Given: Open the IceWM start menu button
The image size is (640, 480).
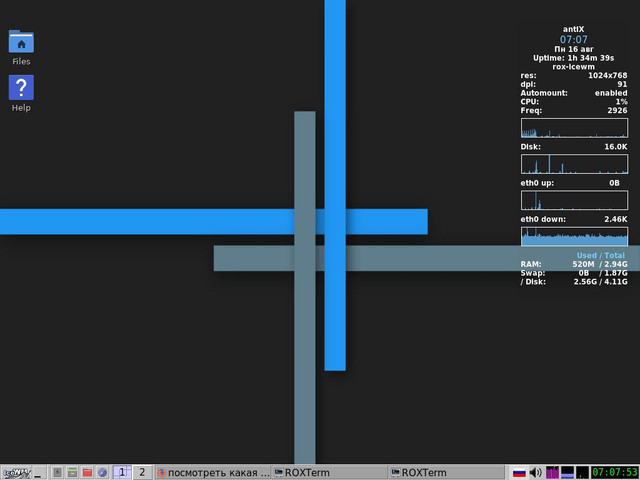Looking at the screenshot, I should click(16, 473).
